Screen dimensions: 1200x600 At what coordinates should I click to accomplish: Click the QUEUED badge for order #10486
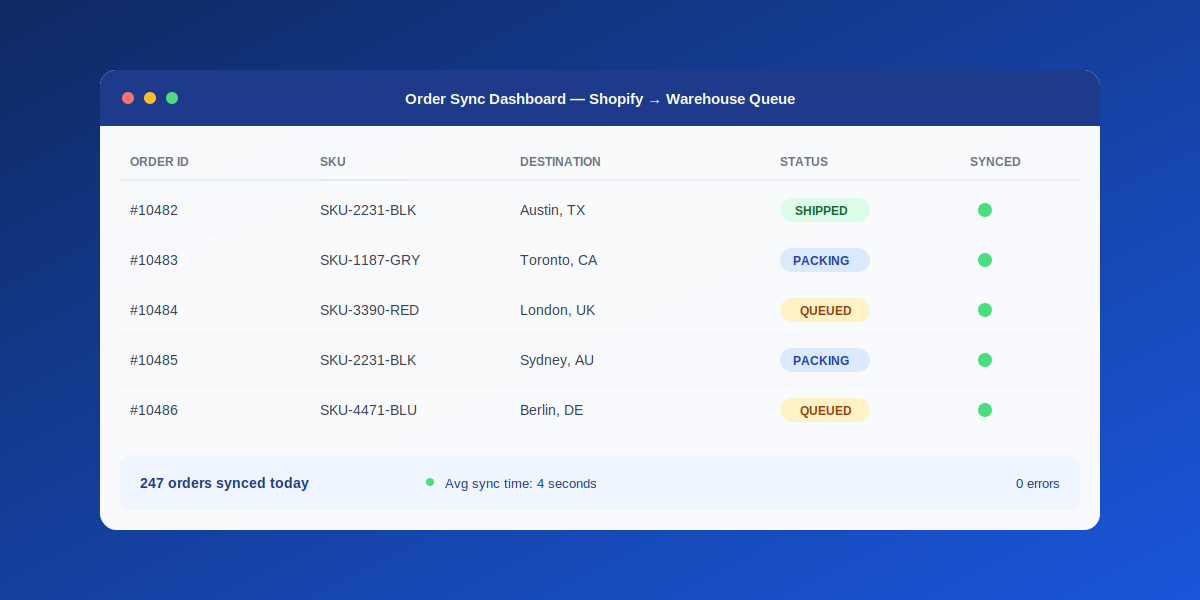click(825, 410)
